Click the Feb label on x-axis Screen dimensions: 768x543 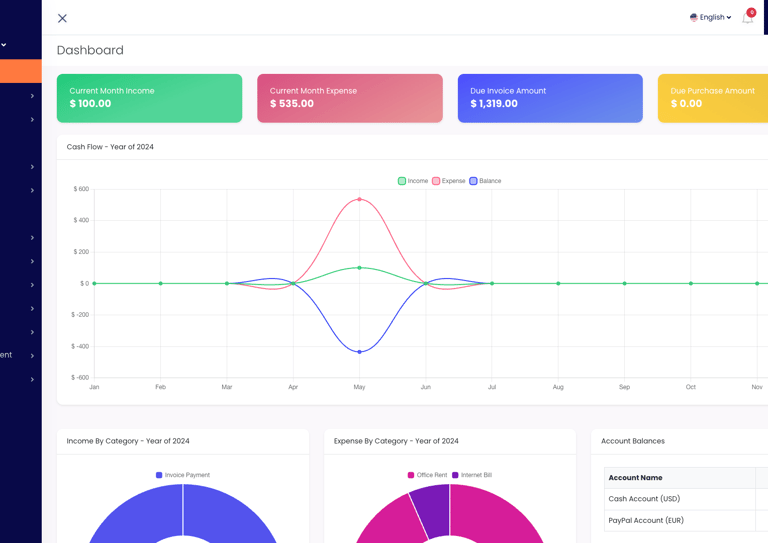point(161,387)
